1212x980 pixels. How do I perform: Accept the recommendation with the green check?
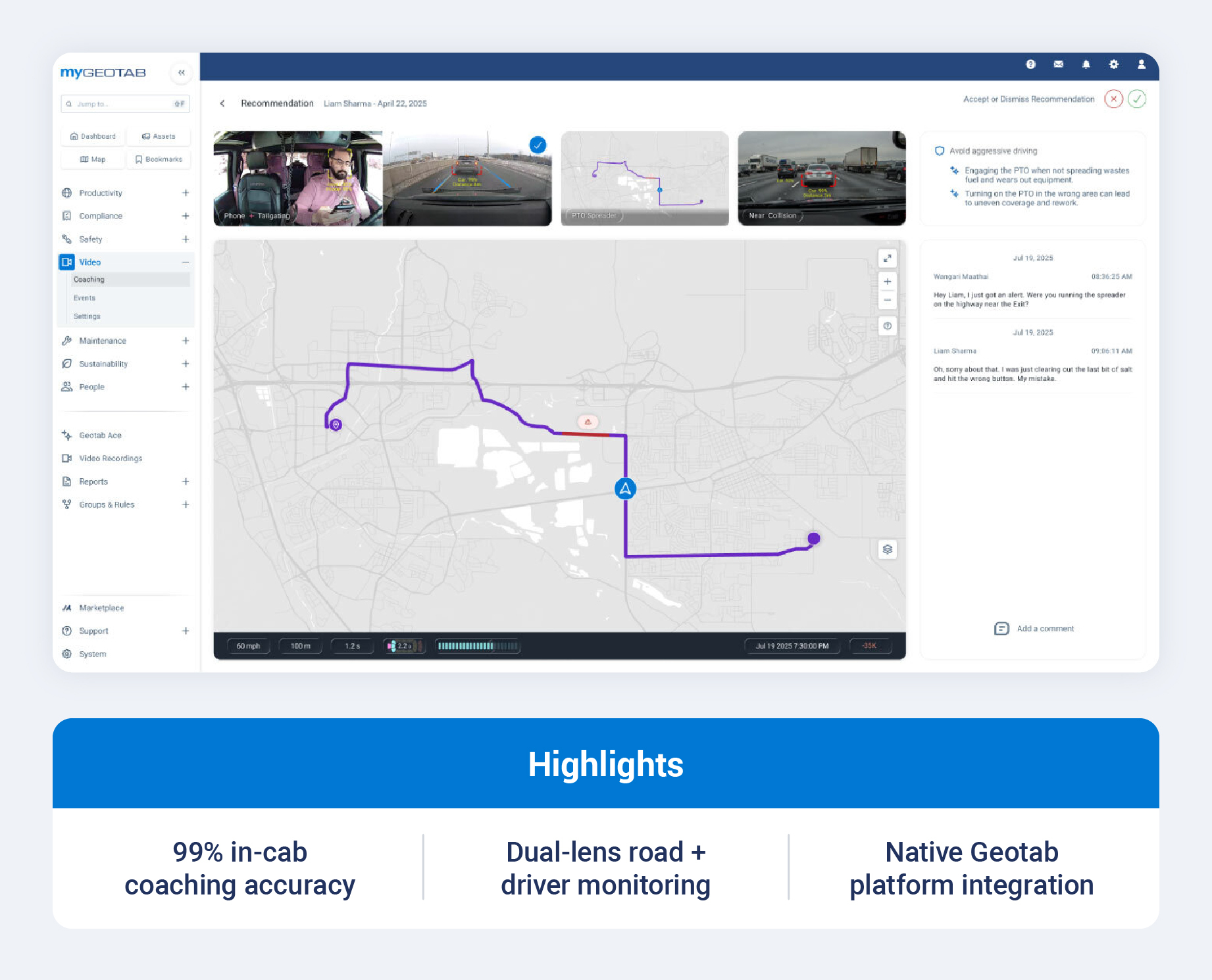point(1137,99)
